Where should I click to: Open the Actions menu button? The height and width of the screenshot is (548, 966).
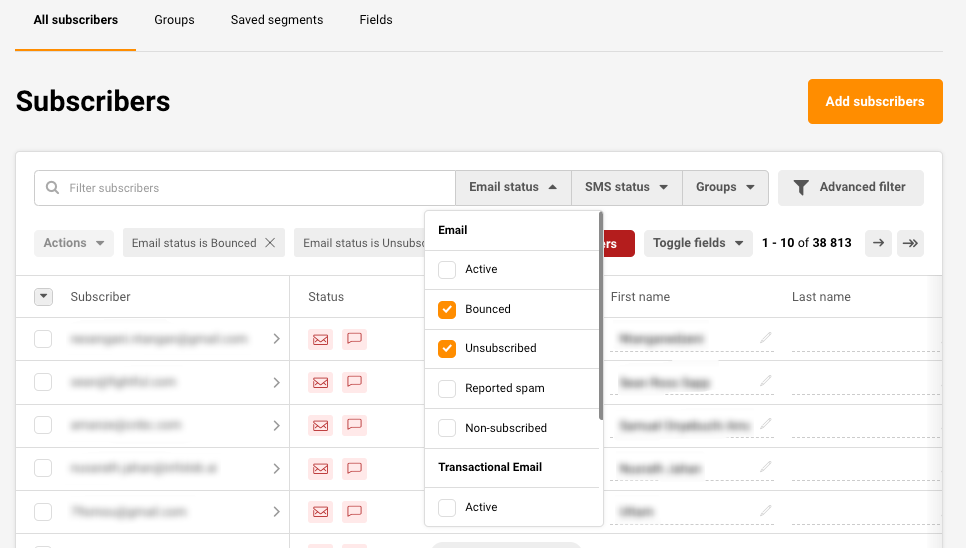75,243
